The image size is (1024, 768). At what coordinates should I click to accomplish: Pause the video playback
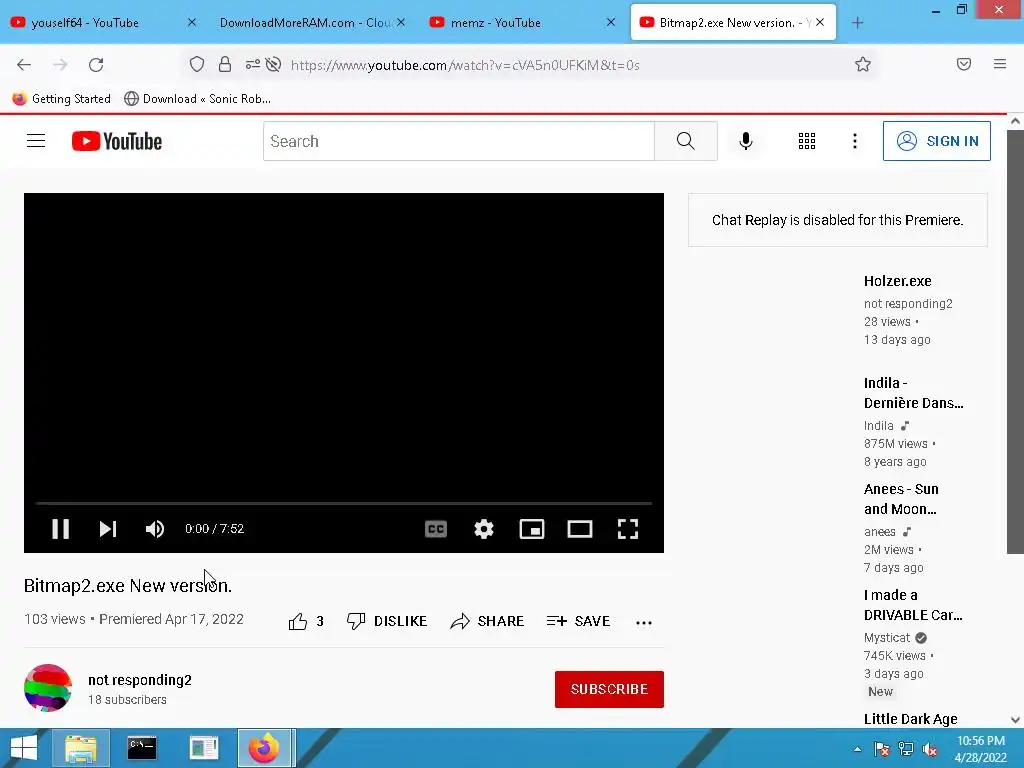(x=61, y=528)
